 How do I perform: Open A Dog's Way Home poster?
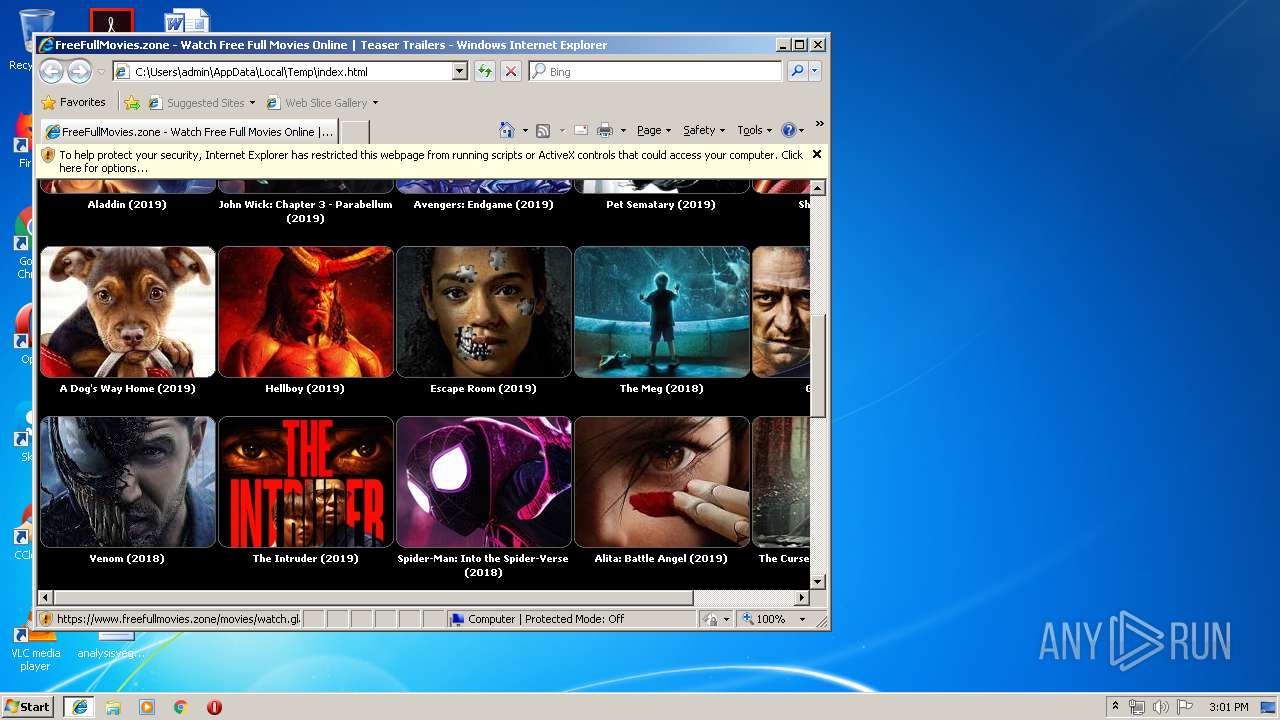pyautogui.click(x=127, y=312)
